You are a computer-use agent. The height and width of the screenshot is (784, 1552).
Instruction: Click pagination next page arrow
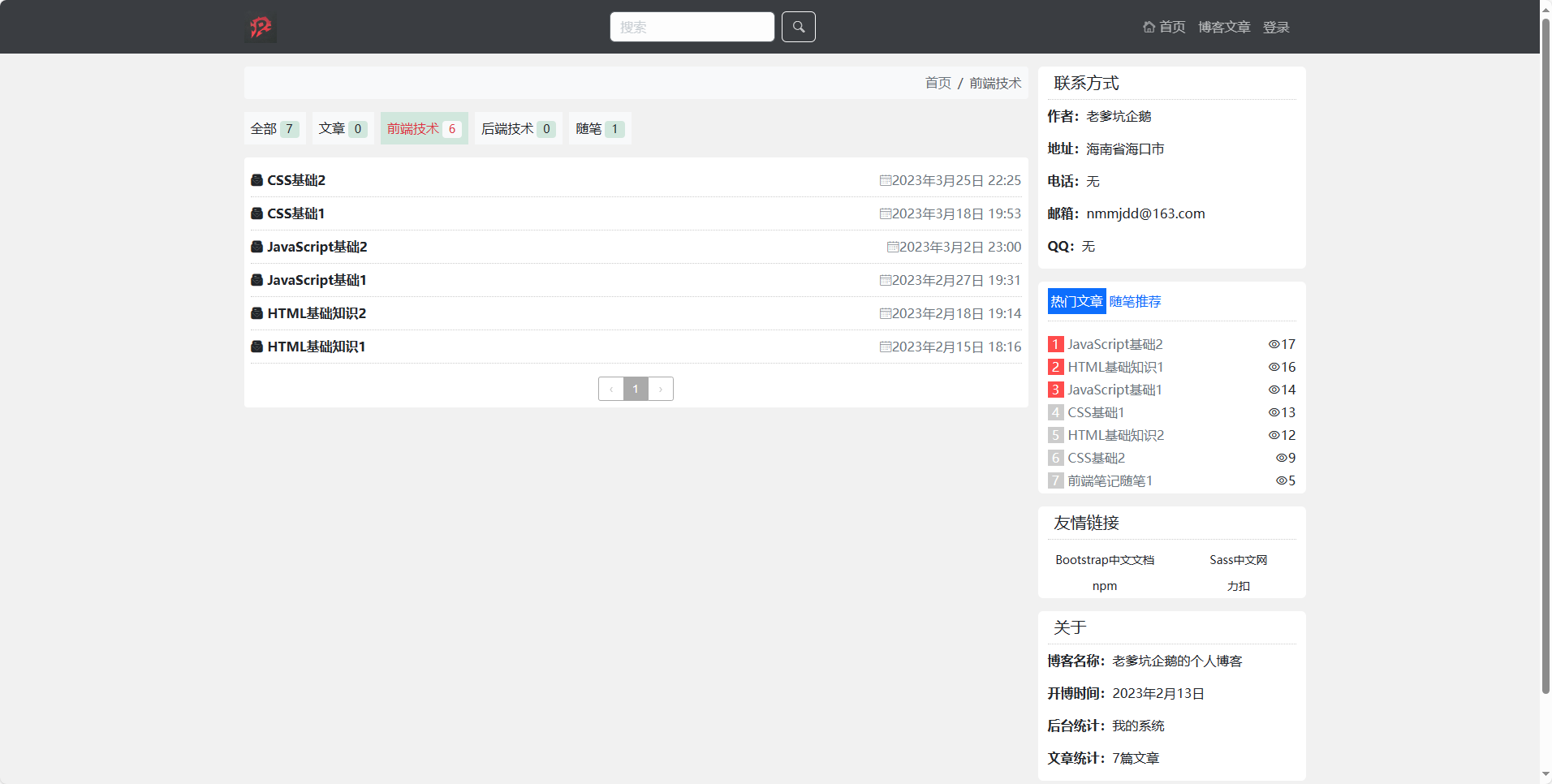click(x=661, y=389)
